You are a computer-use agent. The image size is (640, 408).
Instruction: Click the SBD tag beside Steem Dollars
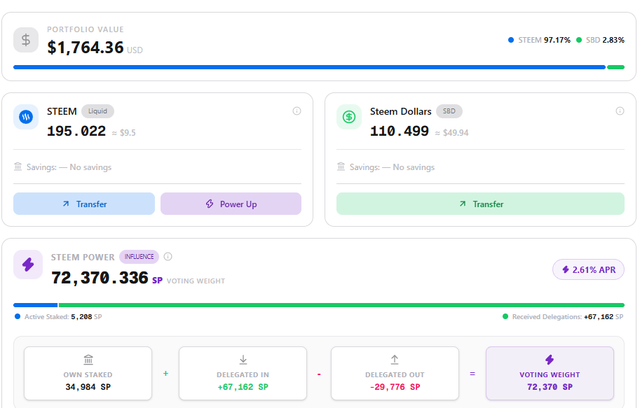tap(449, 111)
